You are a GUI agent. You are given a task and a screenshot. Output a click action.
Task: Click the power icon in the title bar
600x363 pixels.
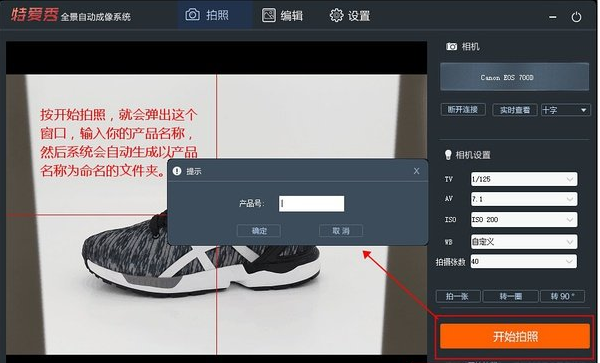576,17
